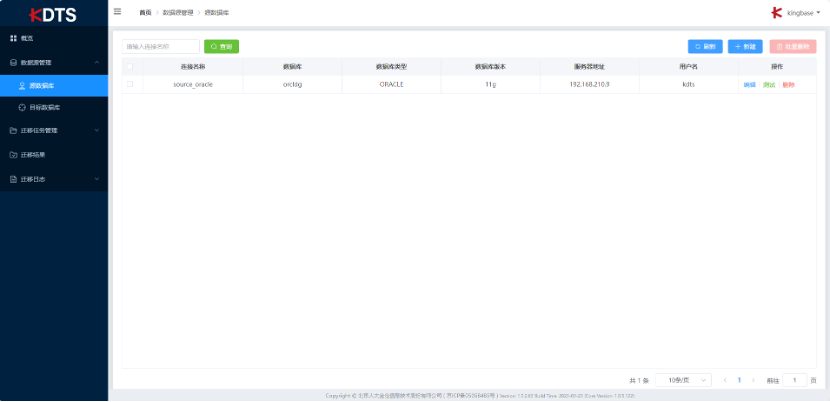The image size is (830, 402).
Task: Expand the 迁移任务管理 submenu chevron
Action: pyautogui.click(x=97, y=130)
